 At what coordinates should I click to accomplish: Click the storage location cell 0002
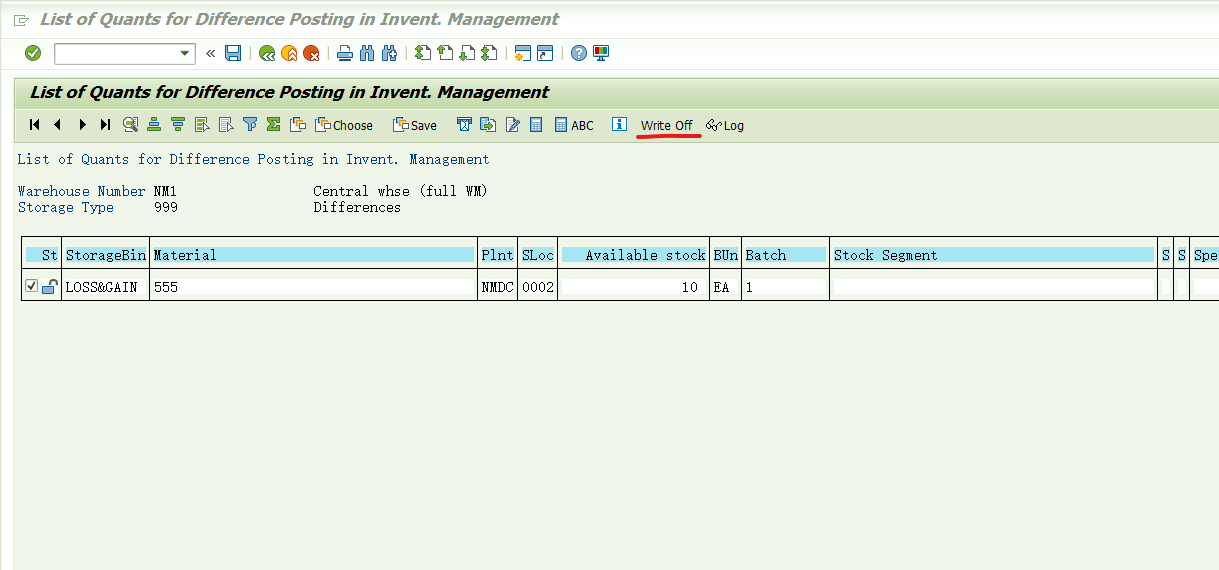pos(537,286)
